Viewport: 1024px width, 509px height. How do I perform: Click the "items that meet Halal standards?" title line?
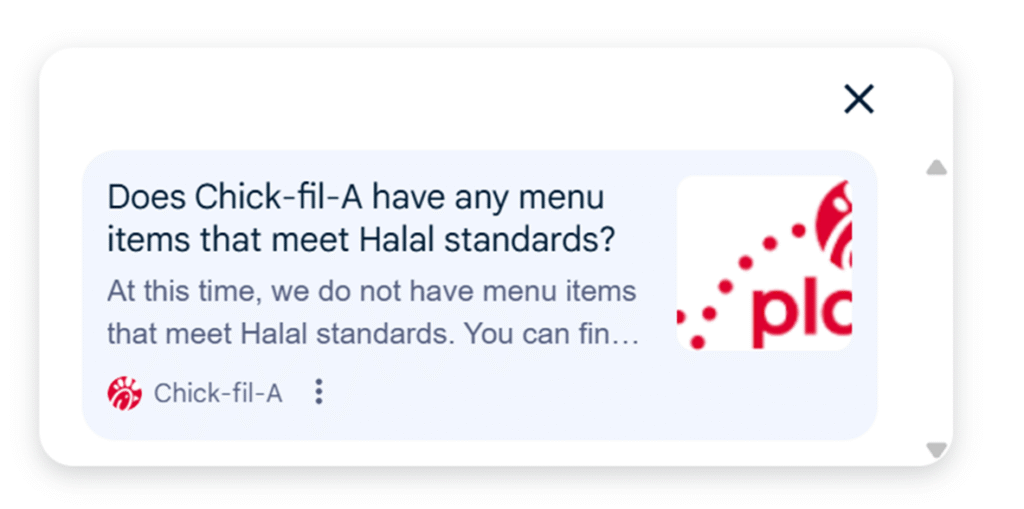[x=360, y=241]
